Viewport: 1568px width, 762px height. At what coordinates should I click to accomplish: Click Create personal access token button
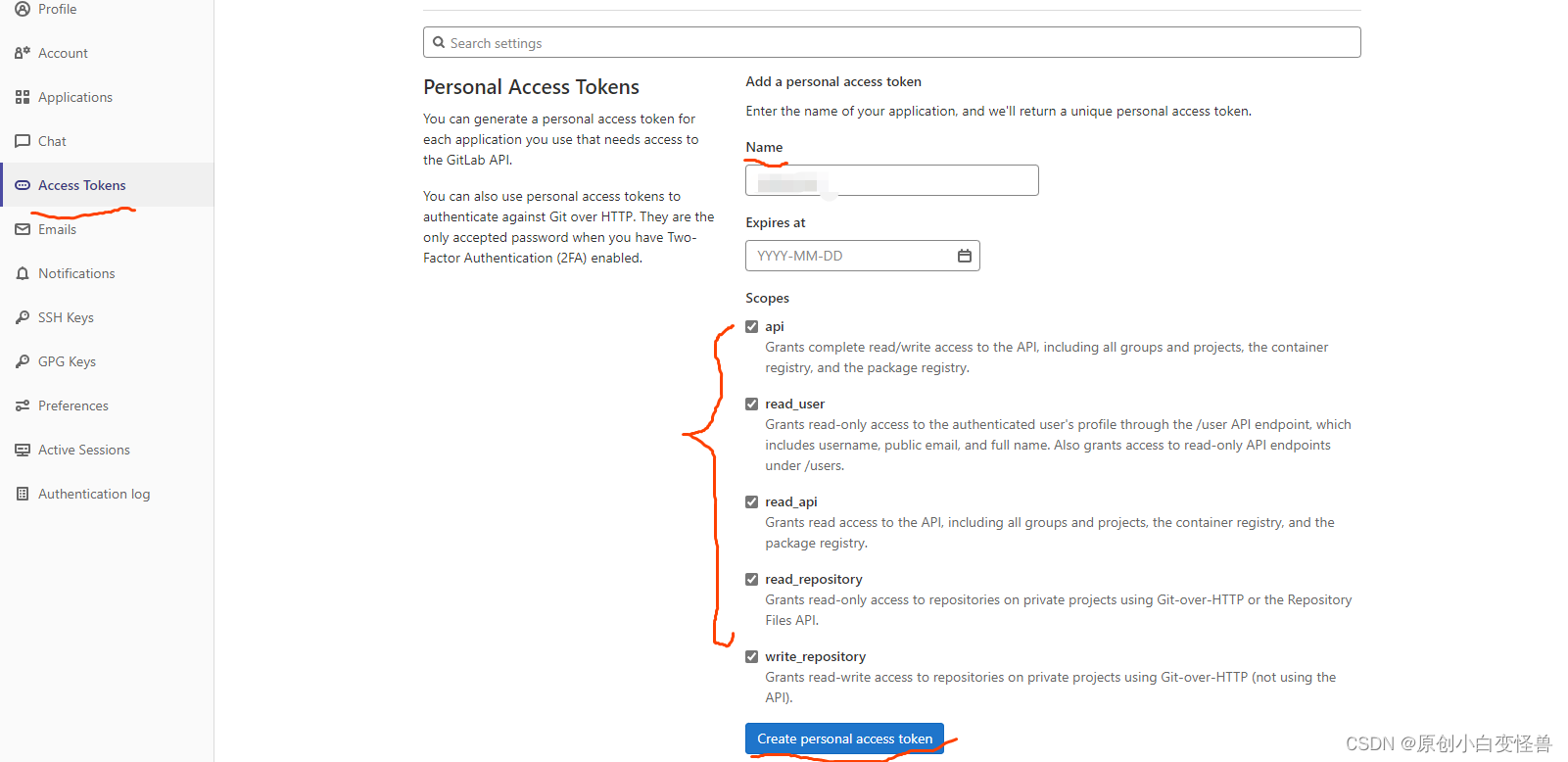[x=844, y=738]
